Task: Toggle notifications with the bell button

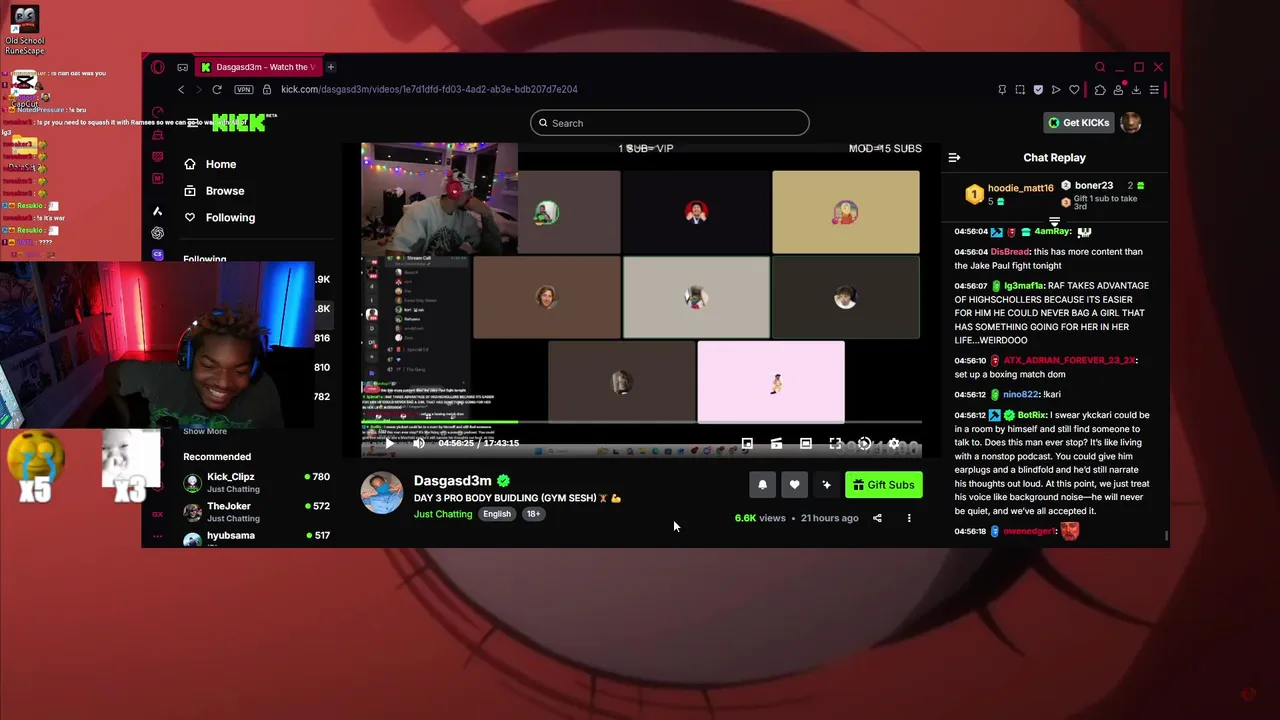Action: 762,485
